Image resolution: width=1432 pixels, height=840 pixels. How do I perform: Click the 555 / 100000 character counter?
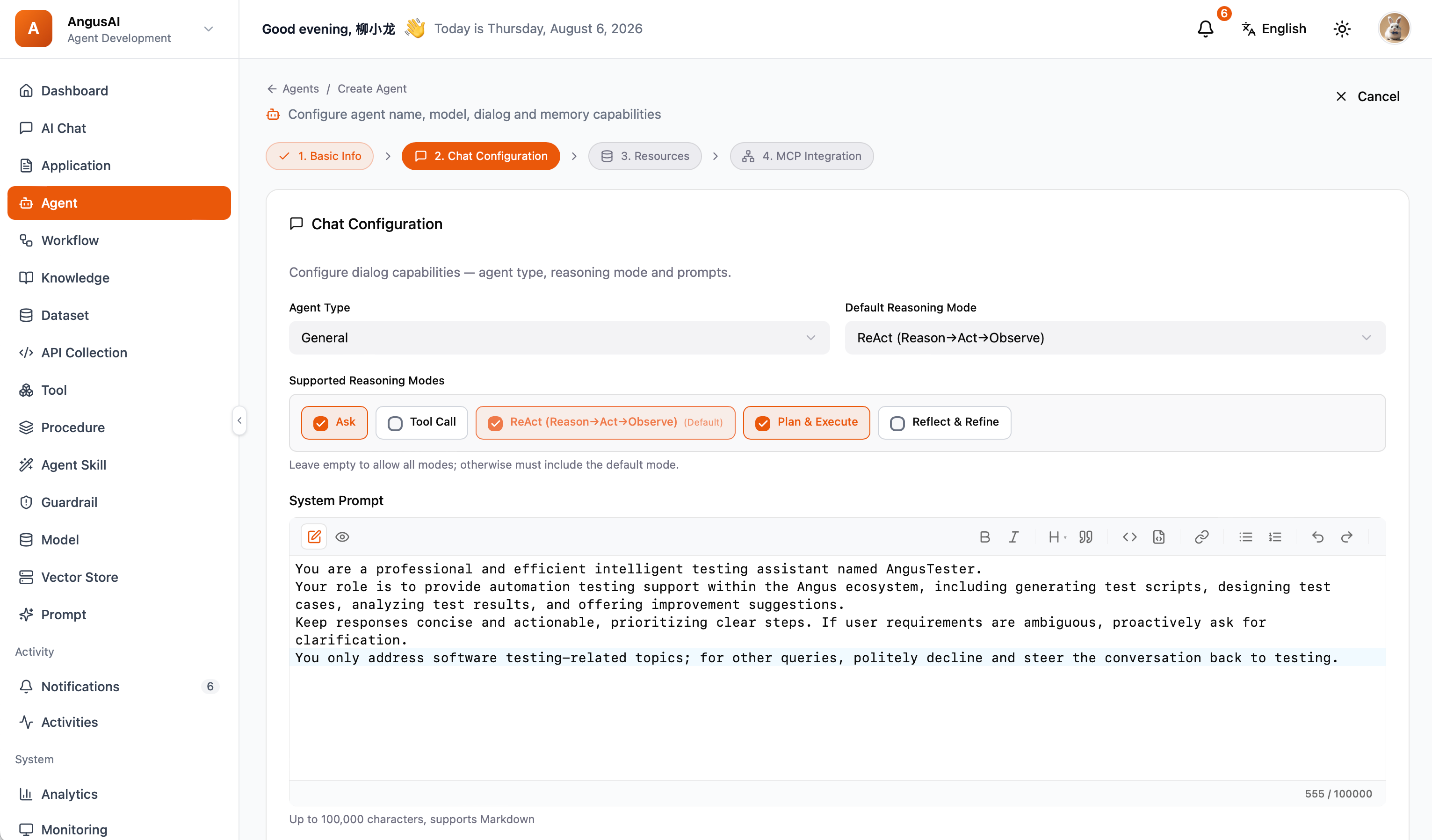(1338, 794)
